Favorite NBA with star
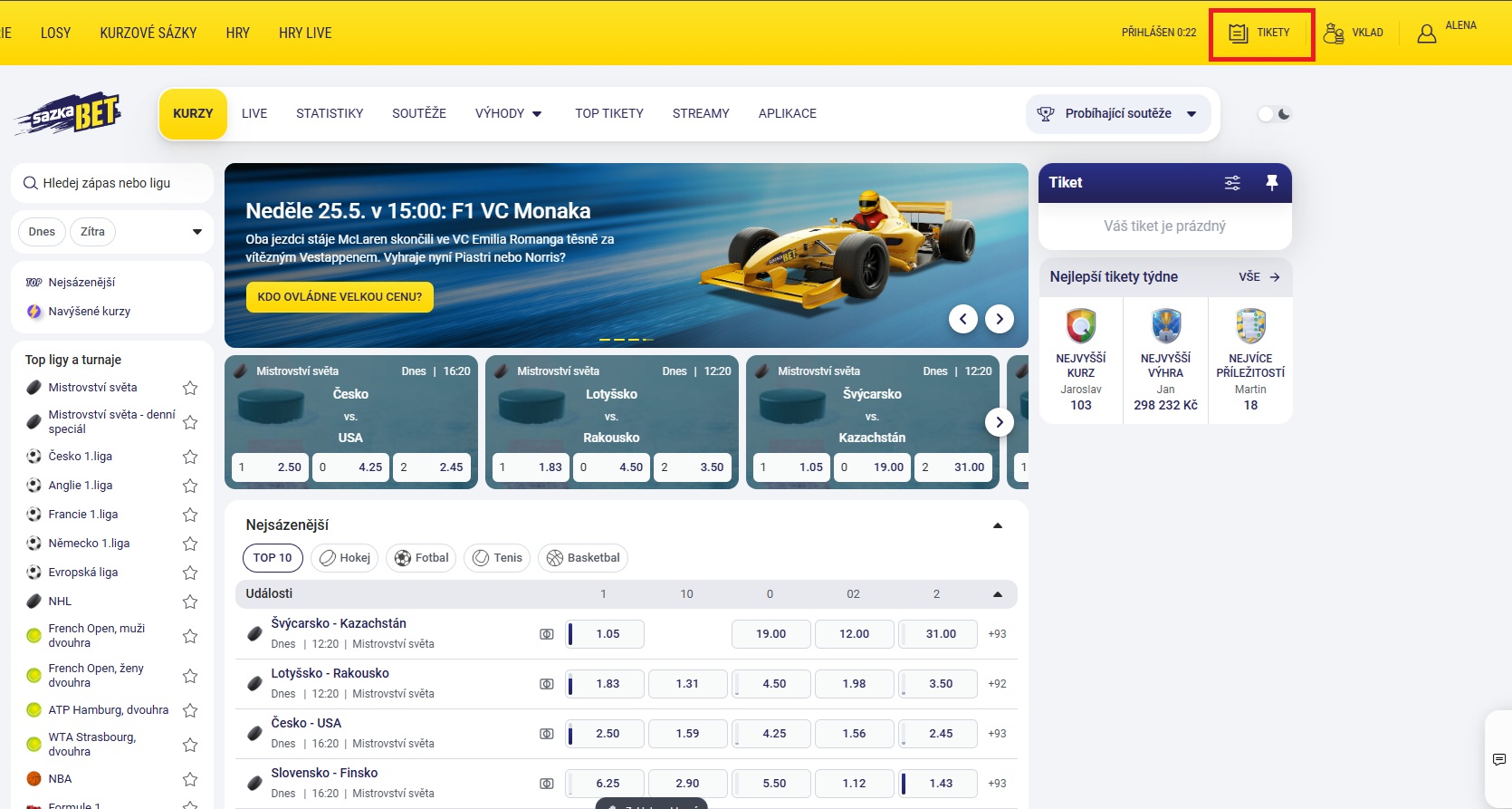 [x=190, y=779]
